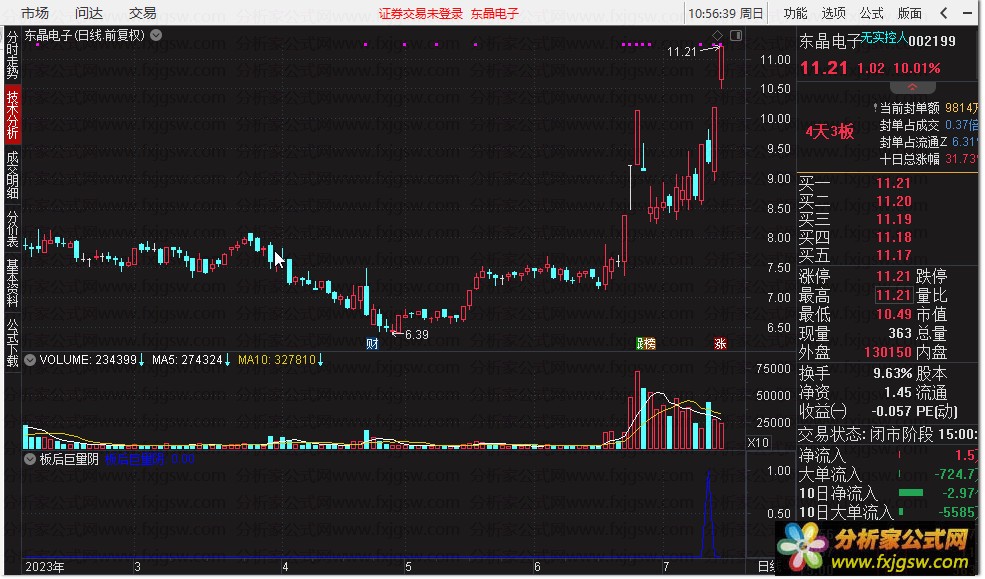Click month 7 marker on time axis
Image resolution: width=985 pixels, height=579 pixels.
pos(666,567)
